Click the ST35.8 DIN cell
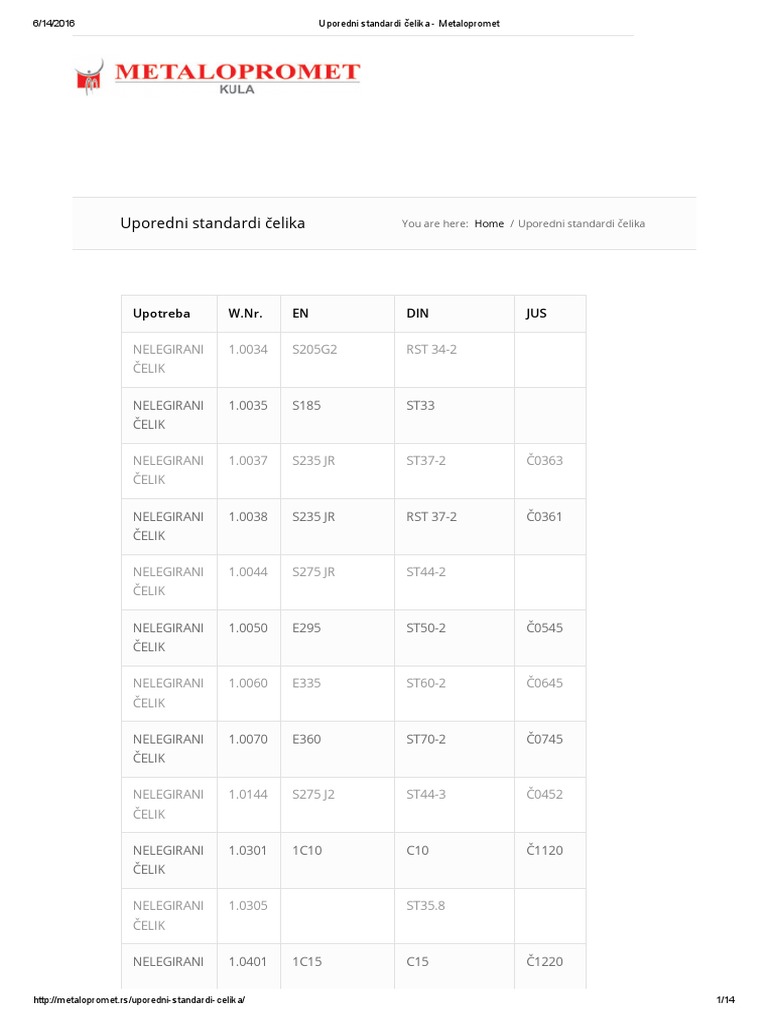This screenshot has width=768, height=1024. pyautogui.click(x=425, y=906)
